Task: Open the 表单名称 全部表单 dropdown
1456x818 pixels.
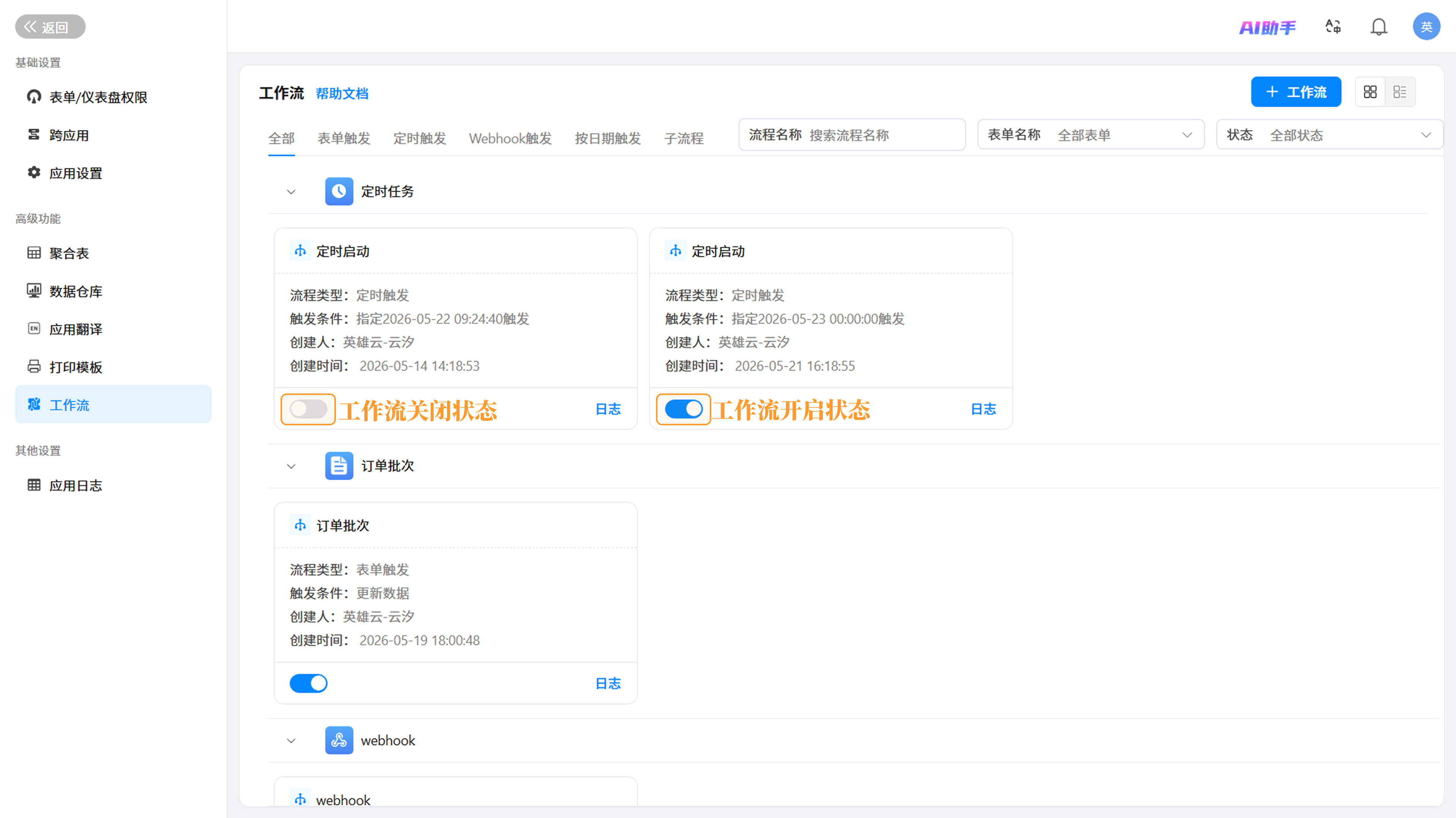Action: click(x=1091, y=135)
